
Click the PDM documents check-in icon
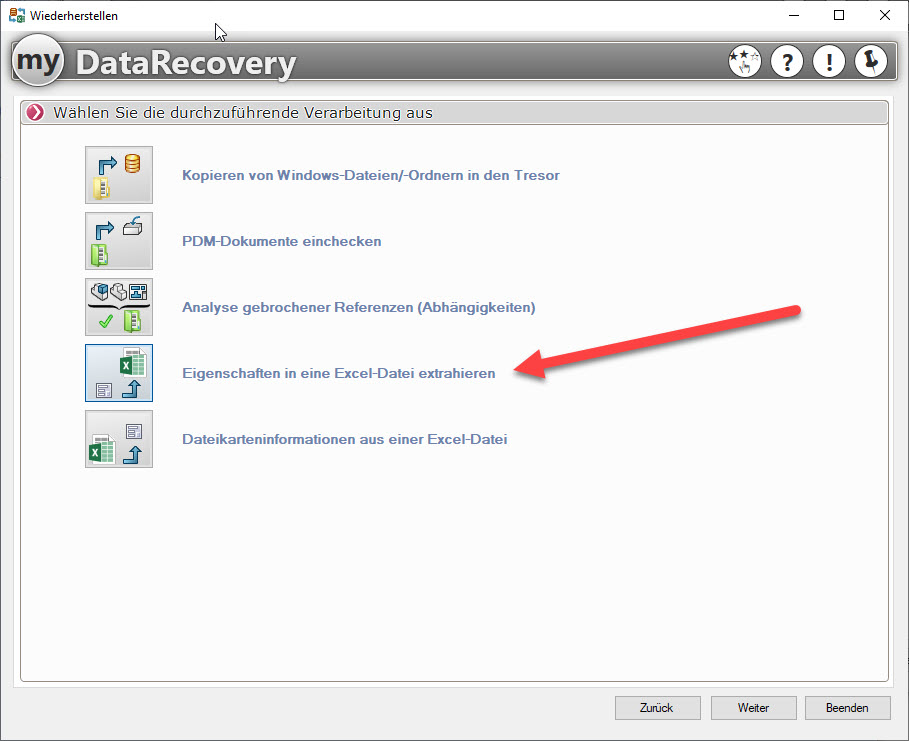tap(119, 241)
